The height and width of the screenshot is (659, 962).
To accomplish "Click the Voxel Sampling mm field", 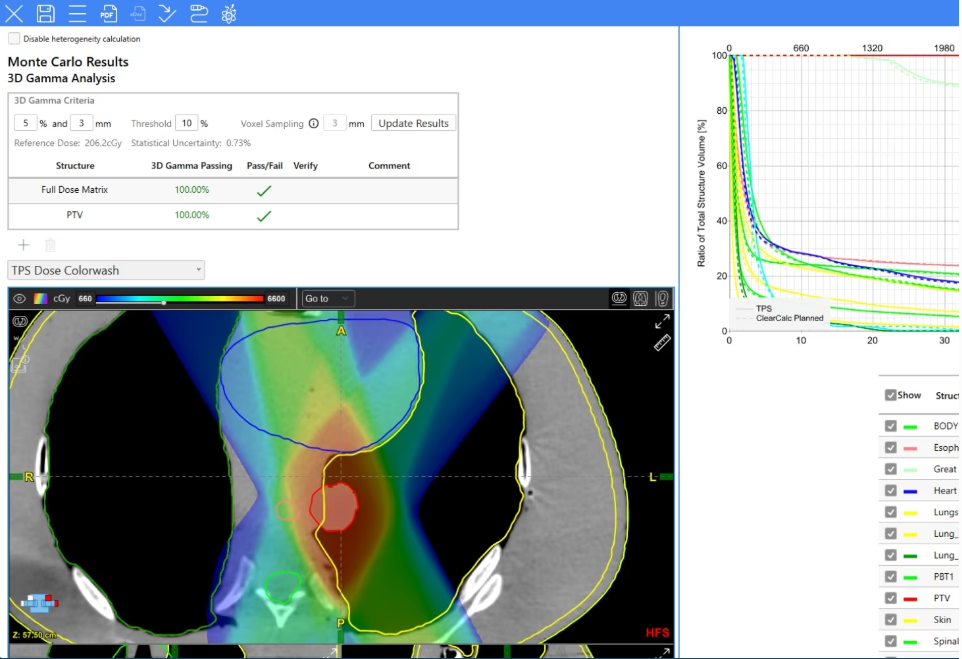I will point(334,123).
